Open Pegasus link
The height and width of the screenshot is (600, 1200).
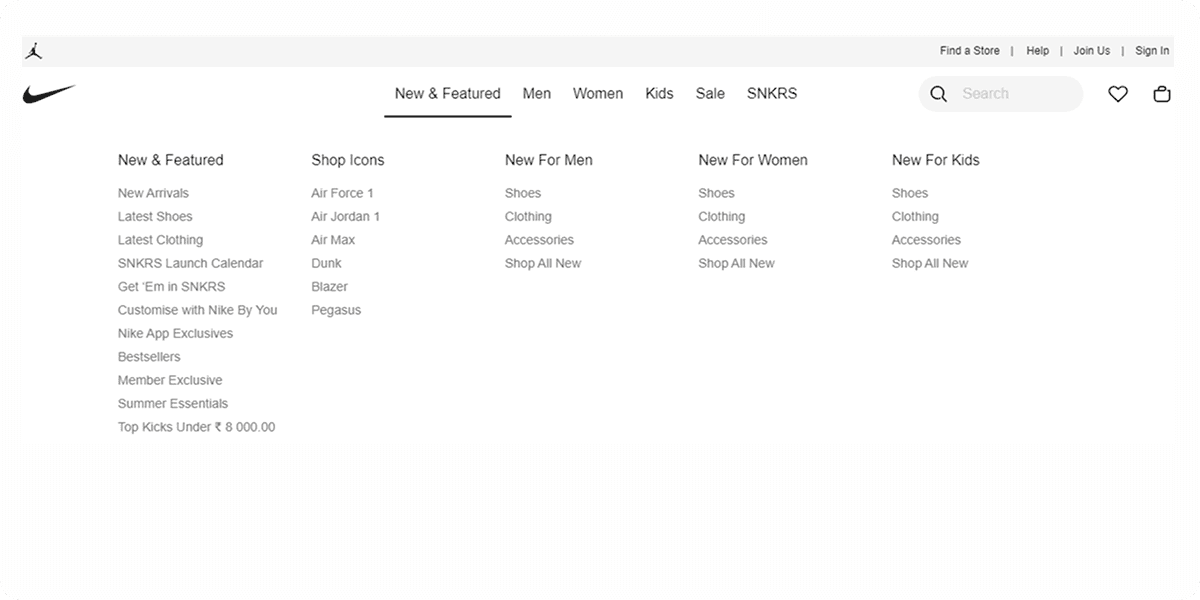(x=336, y=310)
